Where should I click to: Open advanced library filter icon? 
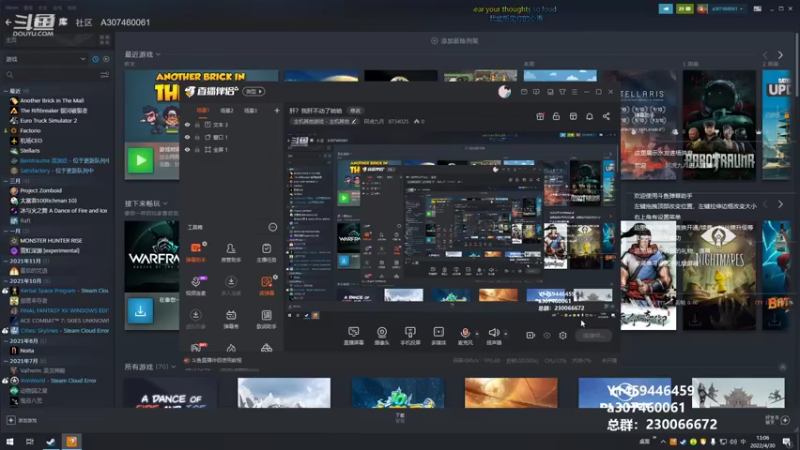click(x=105, y=75)
